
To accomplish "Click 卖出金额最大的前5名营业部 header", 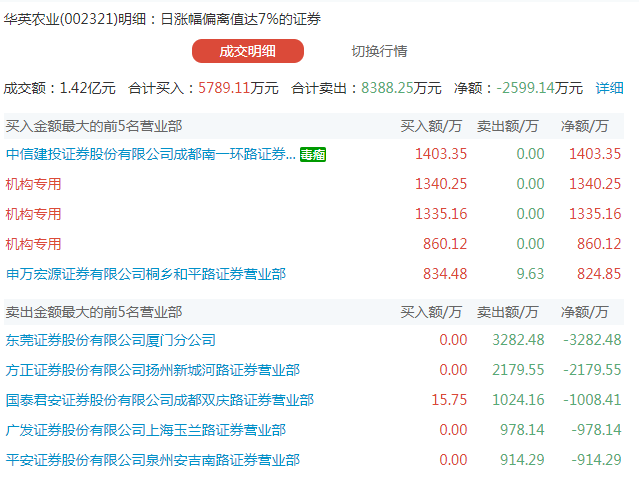I will (x=94, y=312).
